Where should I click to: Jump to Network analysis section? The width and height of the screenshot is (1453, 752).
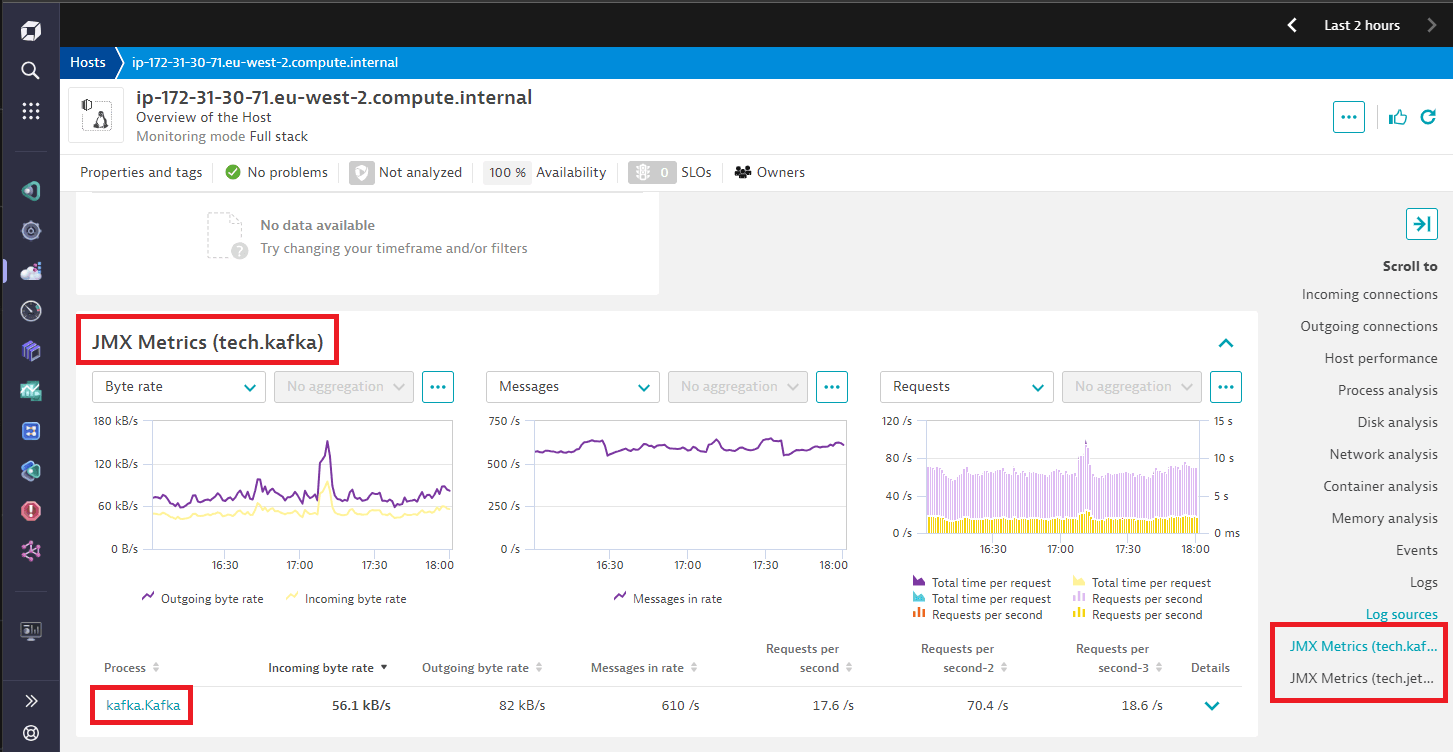tap(1383, 454)
